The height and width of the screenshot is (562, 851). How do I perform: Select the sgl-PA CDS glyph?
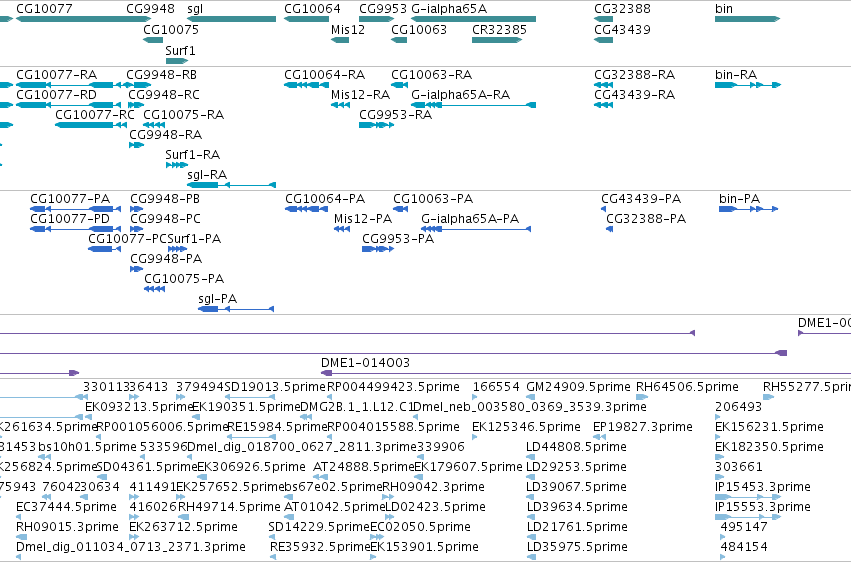click(236, 309)
